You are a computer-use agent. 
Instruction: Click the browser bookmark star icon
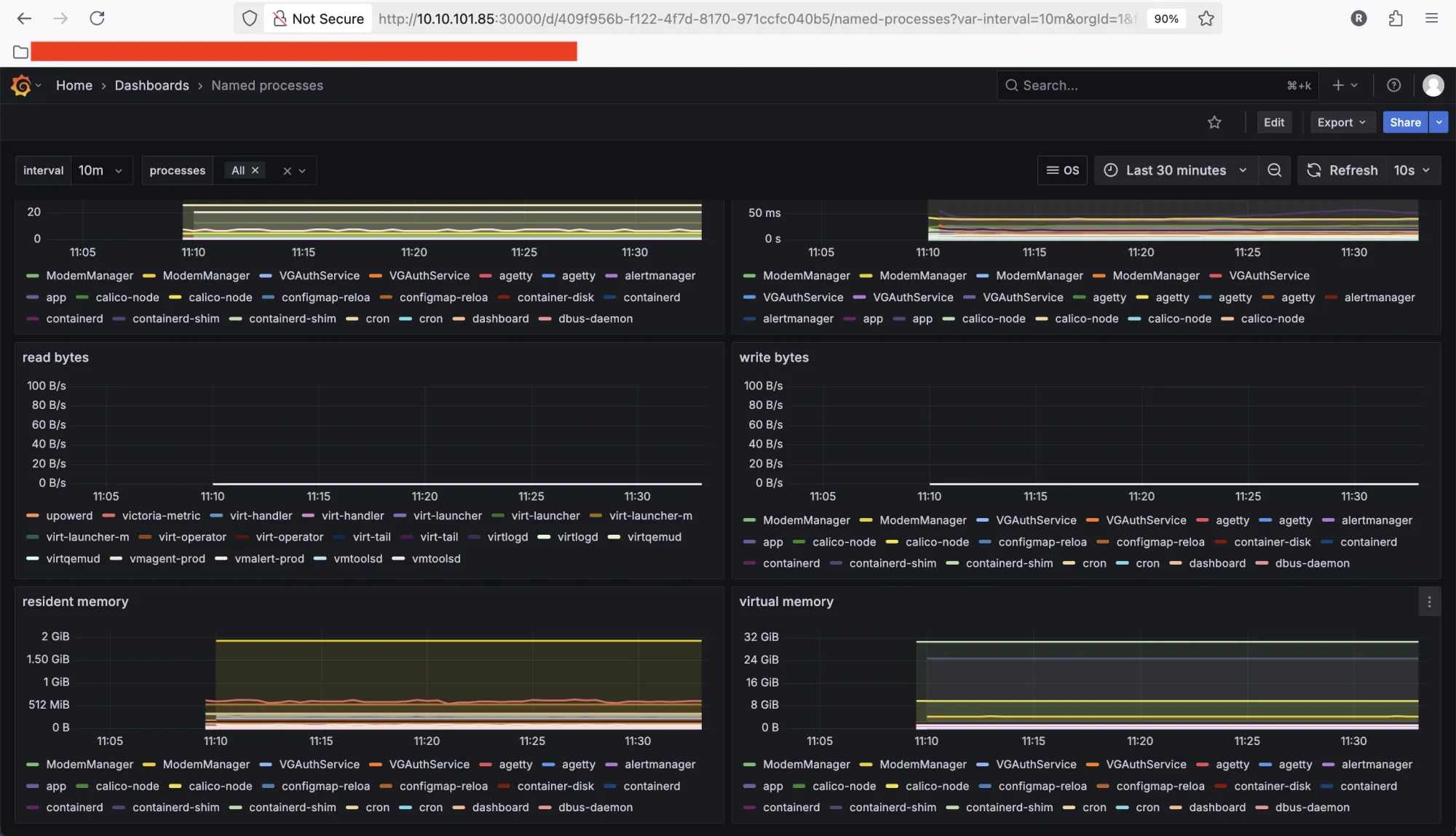[x=1206, y=19]
